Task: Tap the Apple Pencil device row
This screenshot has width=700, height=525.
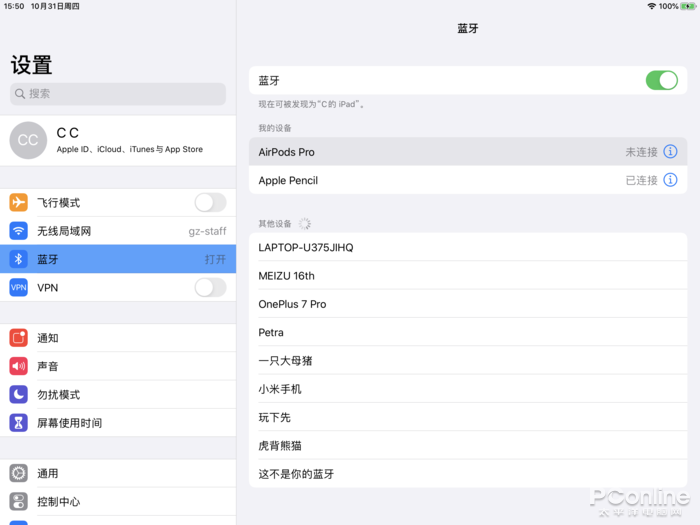Action: coord(468,180)
